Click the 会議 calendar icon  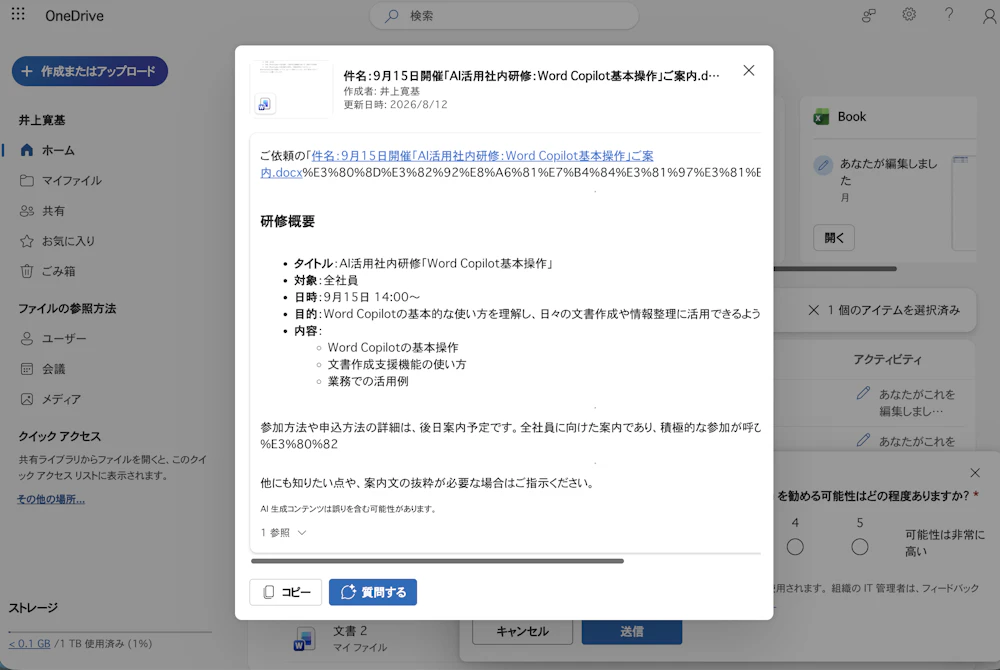[x=27, y=368]
